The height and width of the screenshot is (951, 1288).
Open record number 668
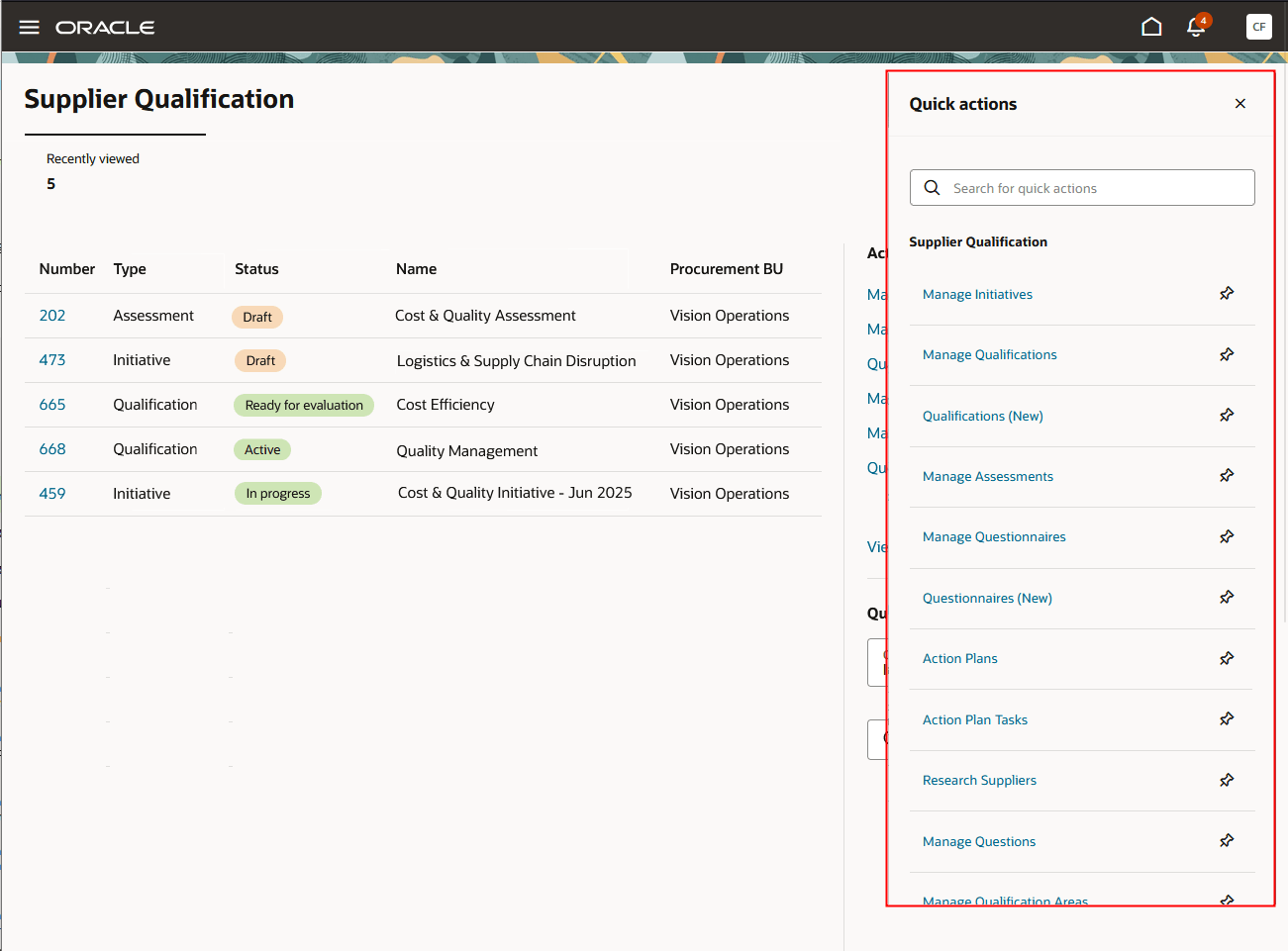click(52, 449)
